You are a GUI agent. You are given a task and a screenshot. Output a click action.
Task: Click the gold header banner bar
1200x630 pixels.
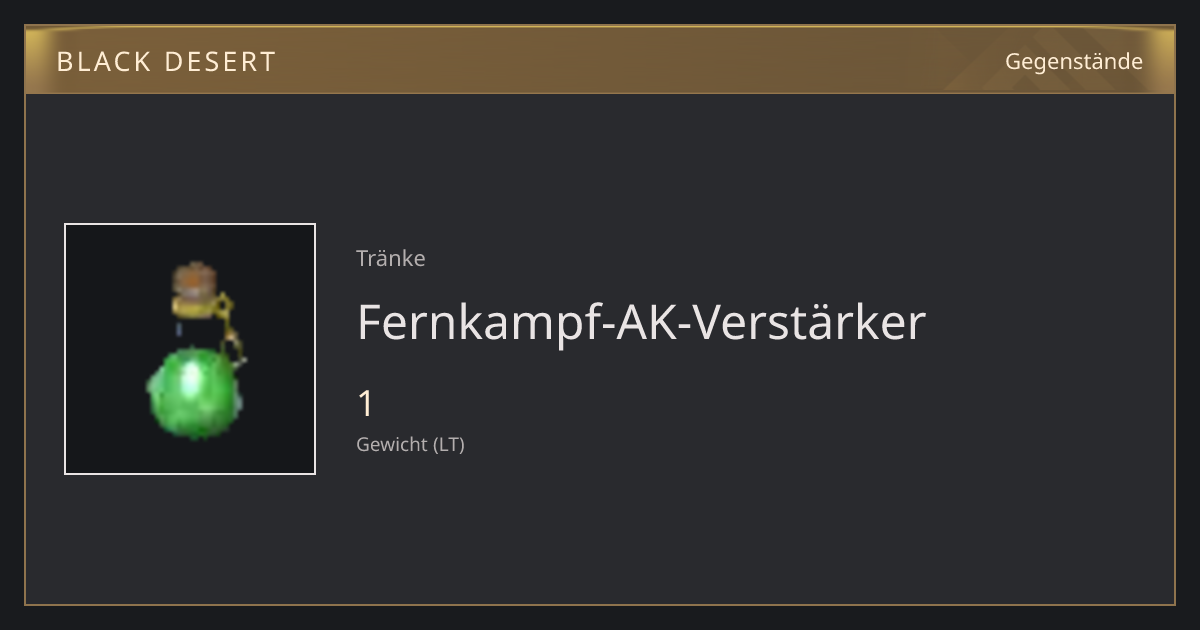pyautogui.click(x=600, y=61)
